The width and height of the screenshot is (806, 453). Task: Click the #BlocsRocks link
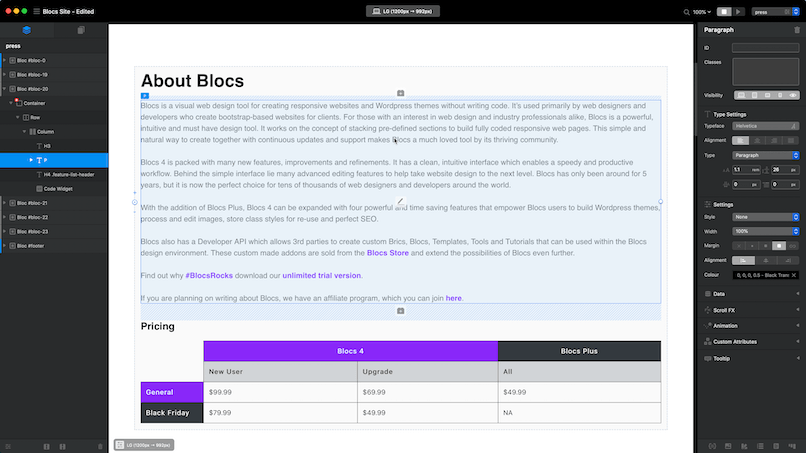(x=209, y=276)
